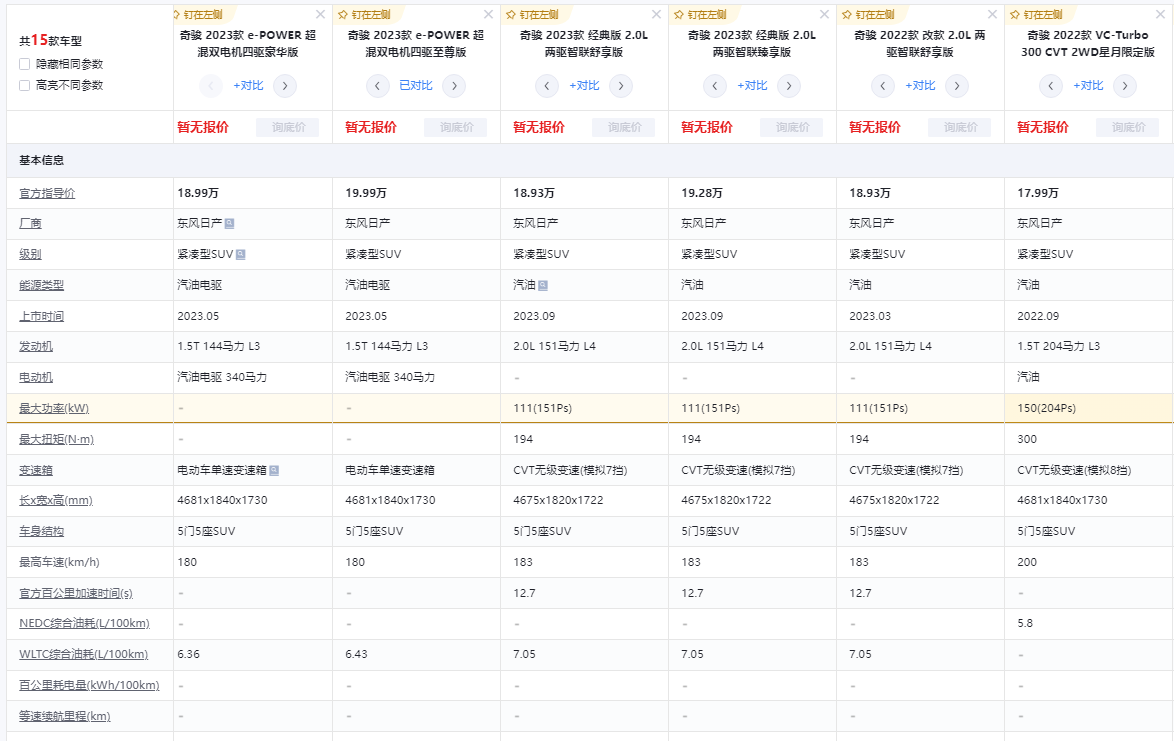
Task: Move the 经典版 智联臻享版 column right with its arrow
Action: click(788, 86)
